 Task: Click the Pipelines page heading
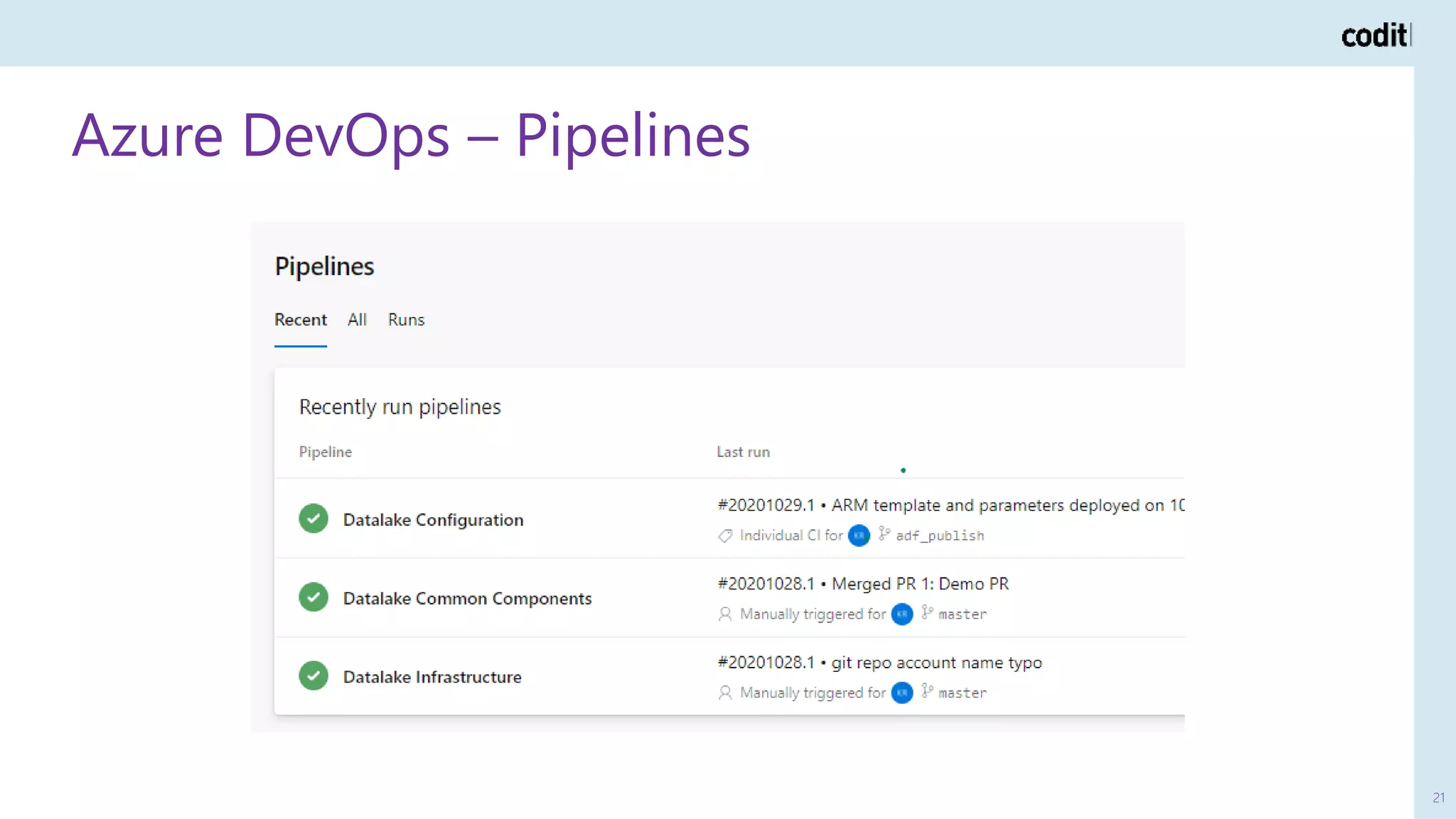coord(324,267)
